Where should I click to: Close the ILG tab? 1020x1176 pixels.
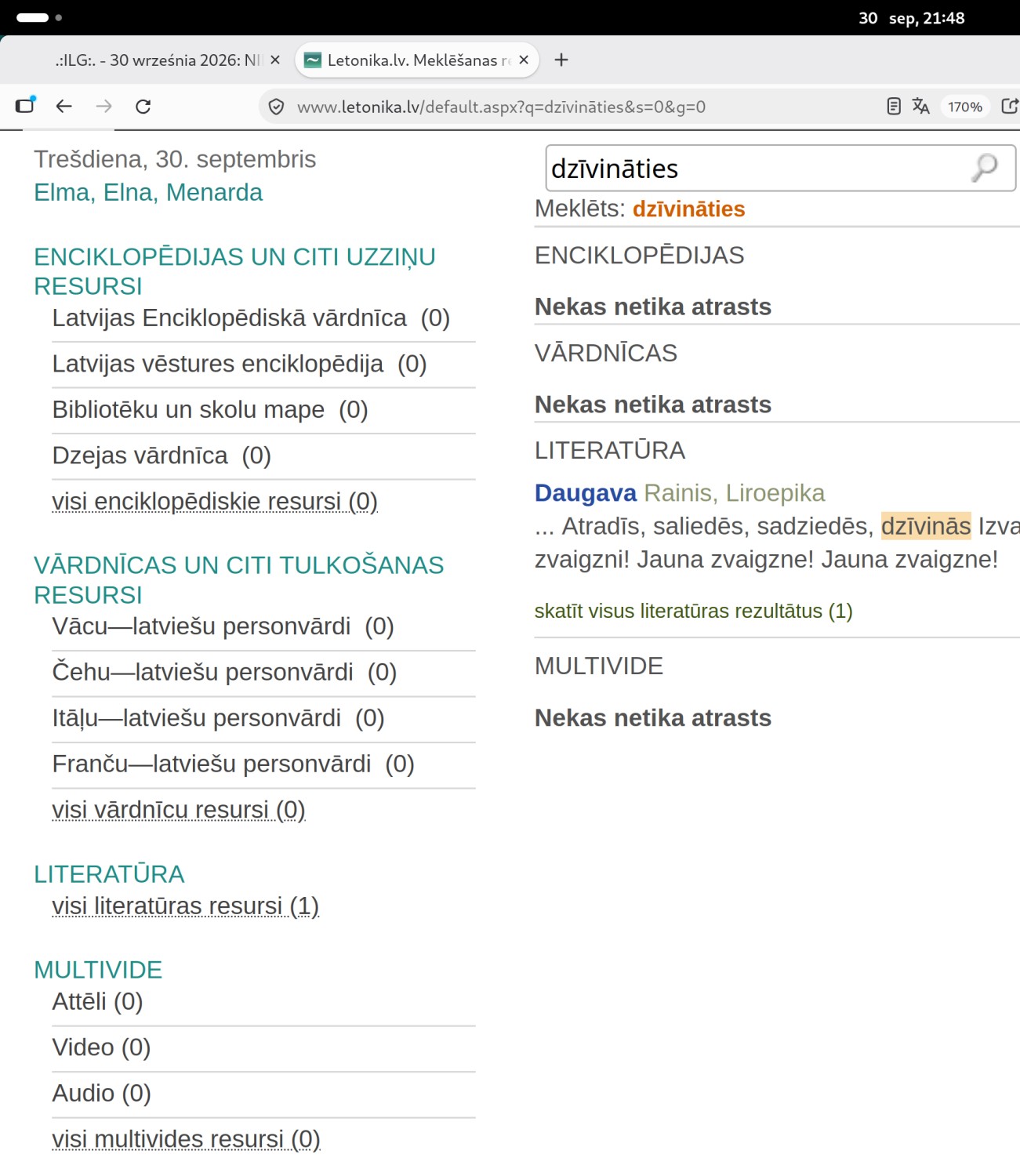click(275, 60)
